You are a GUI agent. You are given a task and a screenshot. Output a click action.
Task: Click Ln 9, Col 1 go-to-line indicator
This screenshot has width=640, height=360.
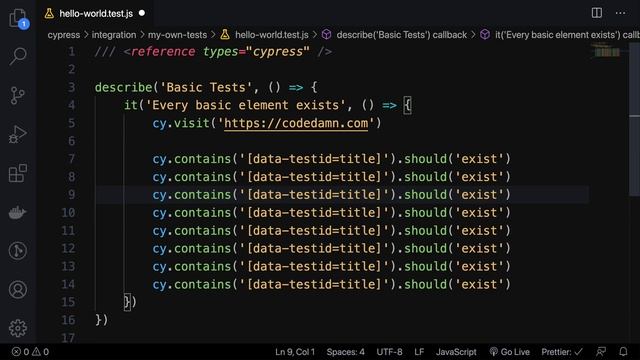pyautogui.click(x=295, y=352)
